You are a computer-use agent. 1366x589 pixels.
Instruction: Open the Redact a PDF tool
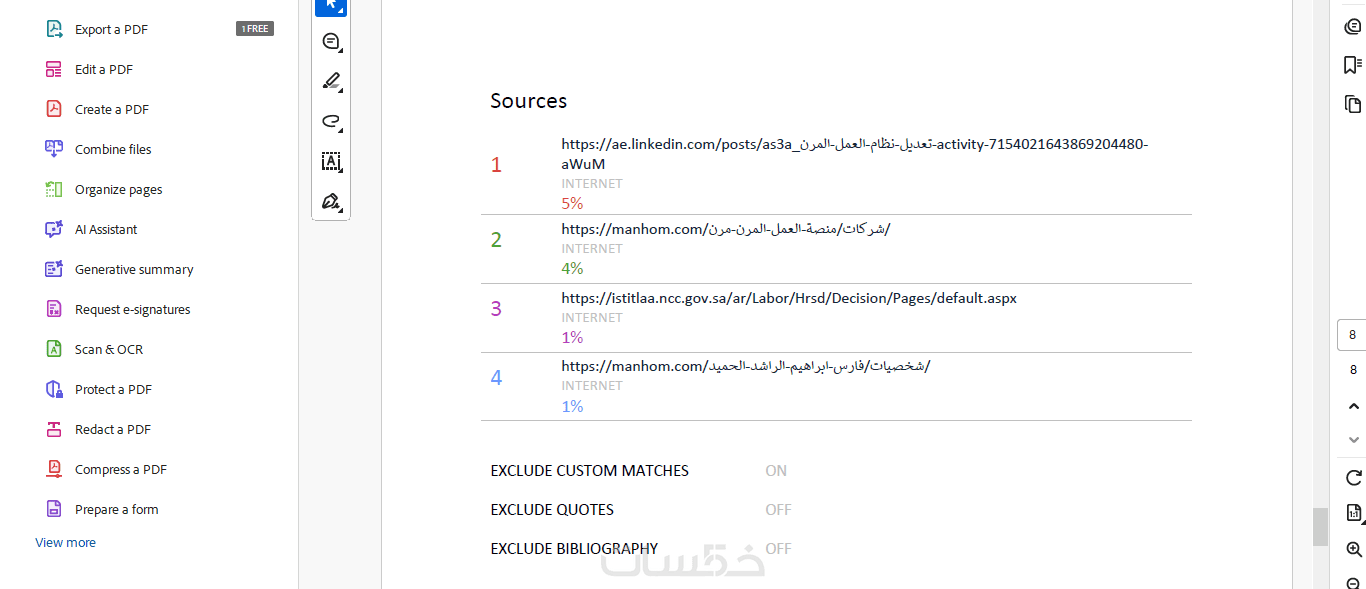click(x=112, y=429)
